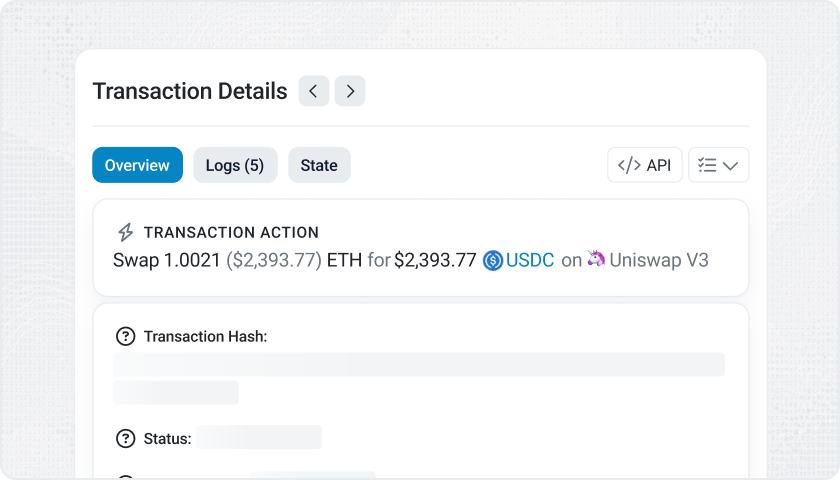This screenshot has height=480, width=840.
Task: Click the TRANSACTION ACTION label
Action: 231,232
